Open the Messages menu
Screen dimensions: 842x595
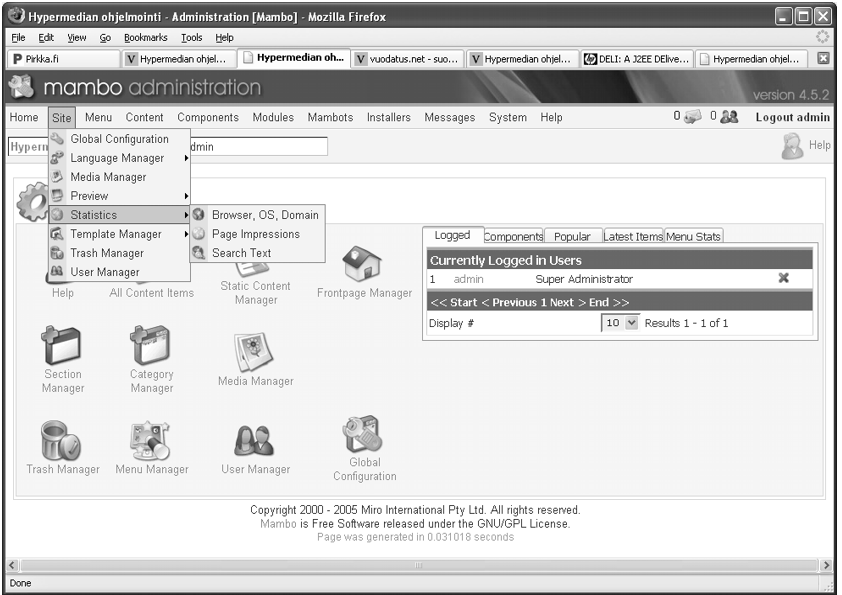point(449,117)
